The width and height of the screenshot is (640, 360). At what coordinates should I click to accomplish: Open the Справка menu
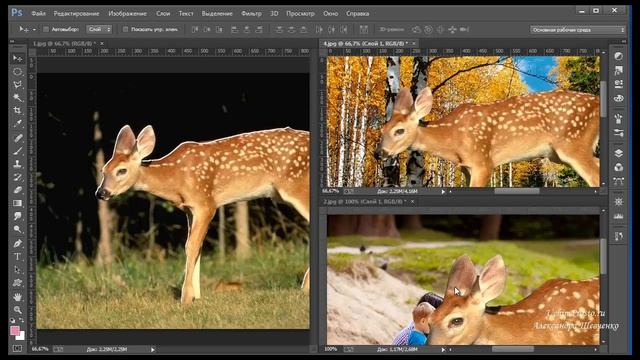pyautogui.click(x=358, y=13)
